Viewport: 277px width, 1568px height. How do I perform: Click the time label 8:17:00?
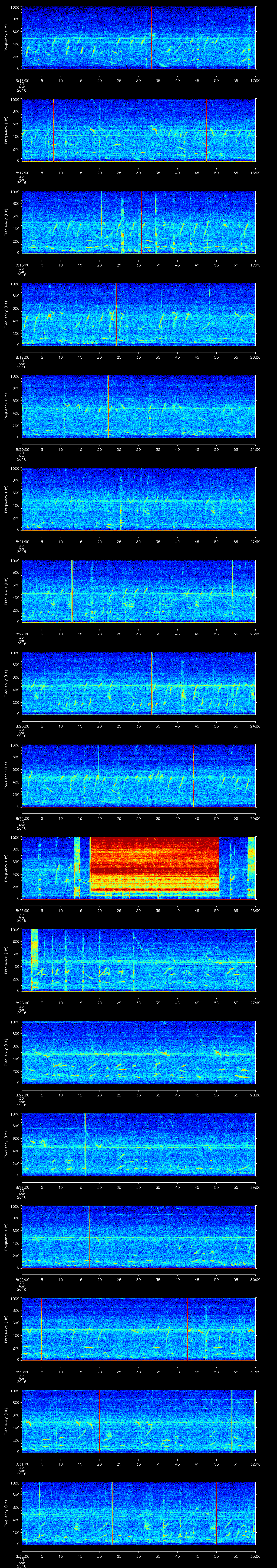[22, 173]
